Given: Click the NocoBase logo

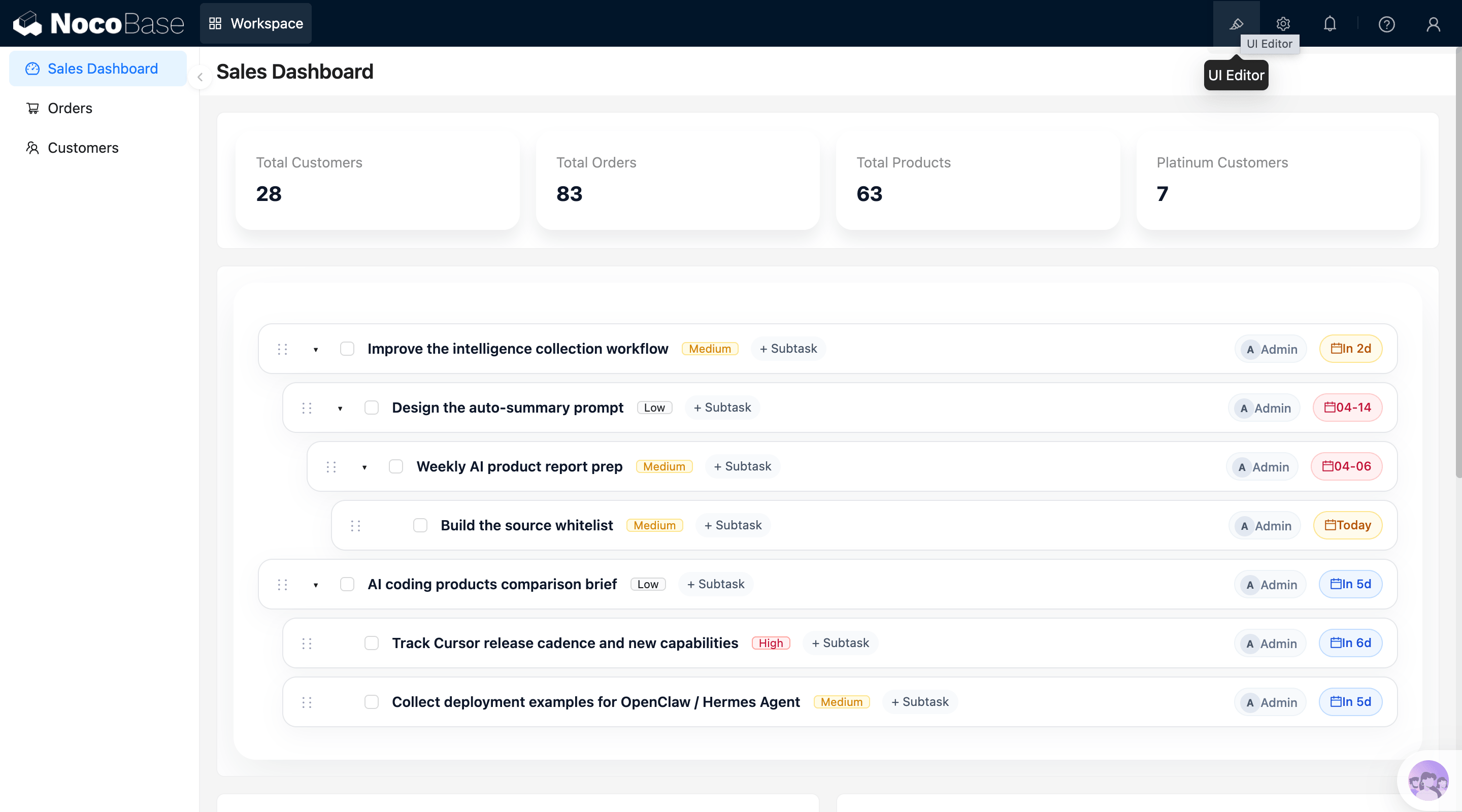Looking at the screenshot, I should tap(99, 24).
